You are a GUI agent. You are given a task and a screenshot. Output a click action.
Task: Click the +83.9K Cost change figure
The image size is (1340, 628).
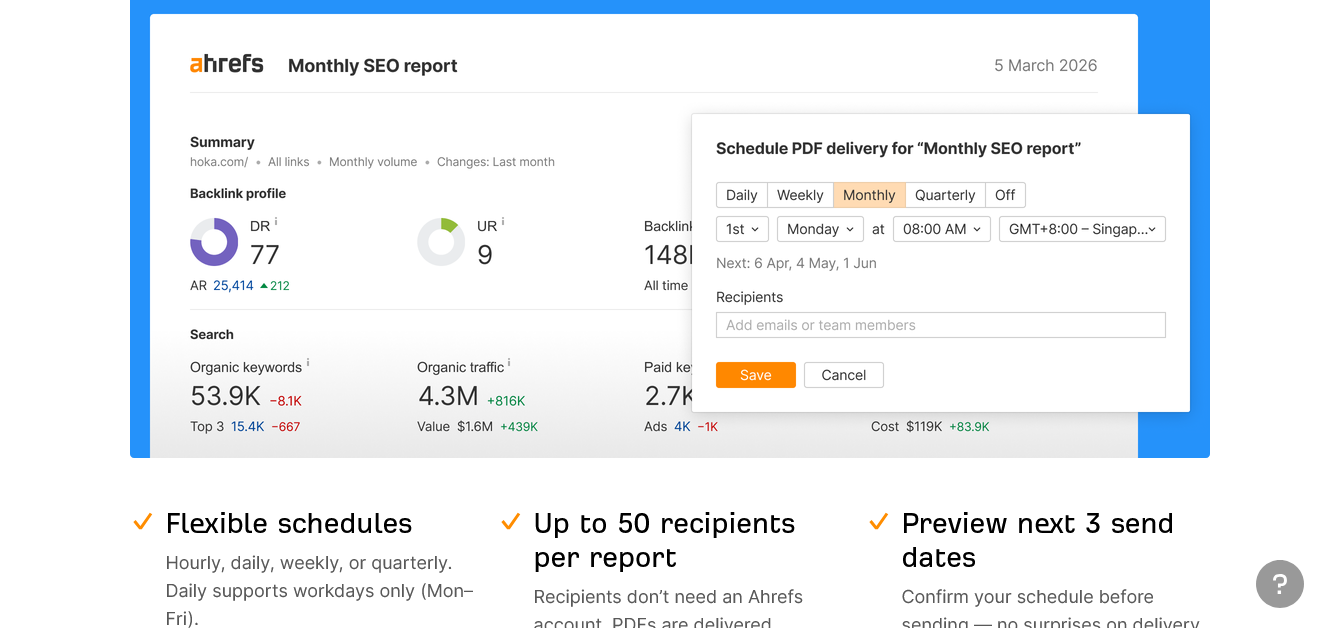[969, 426]
